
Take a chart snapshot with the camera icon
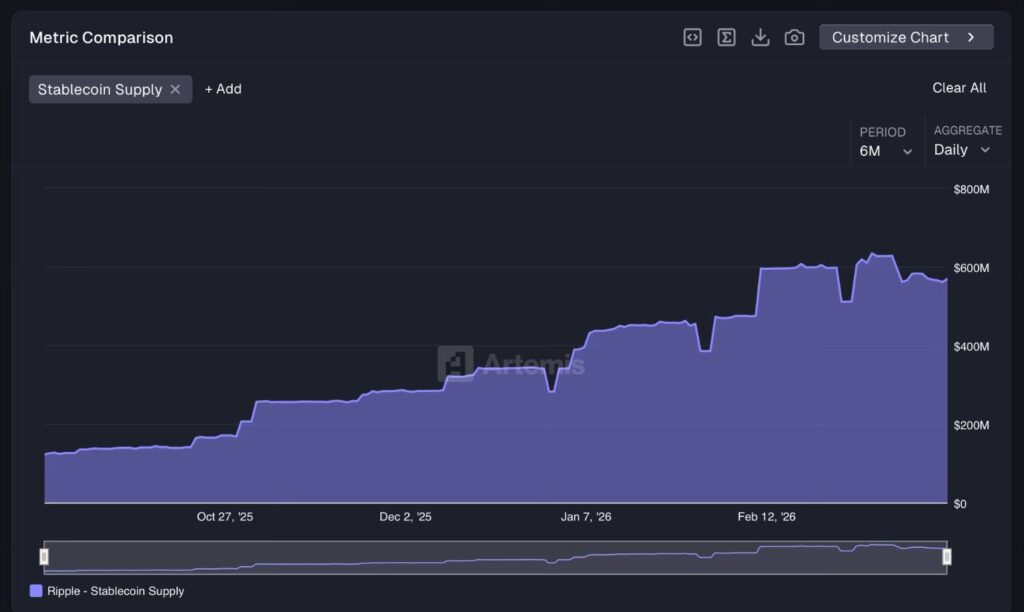click(x=794, y=37)
